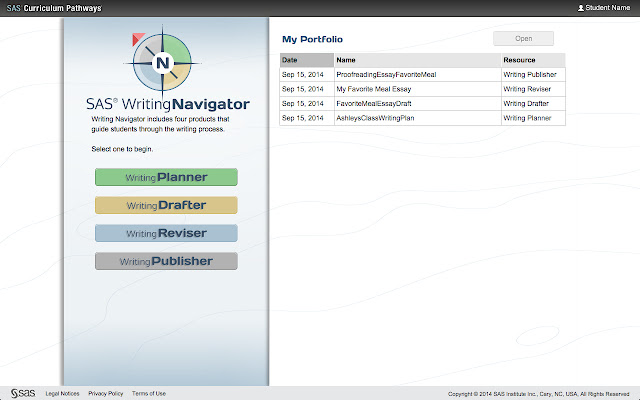640x400 pixels.
Task: Click the date of FavoriteMealEssayDraft row
Action: tap(302, 104)
